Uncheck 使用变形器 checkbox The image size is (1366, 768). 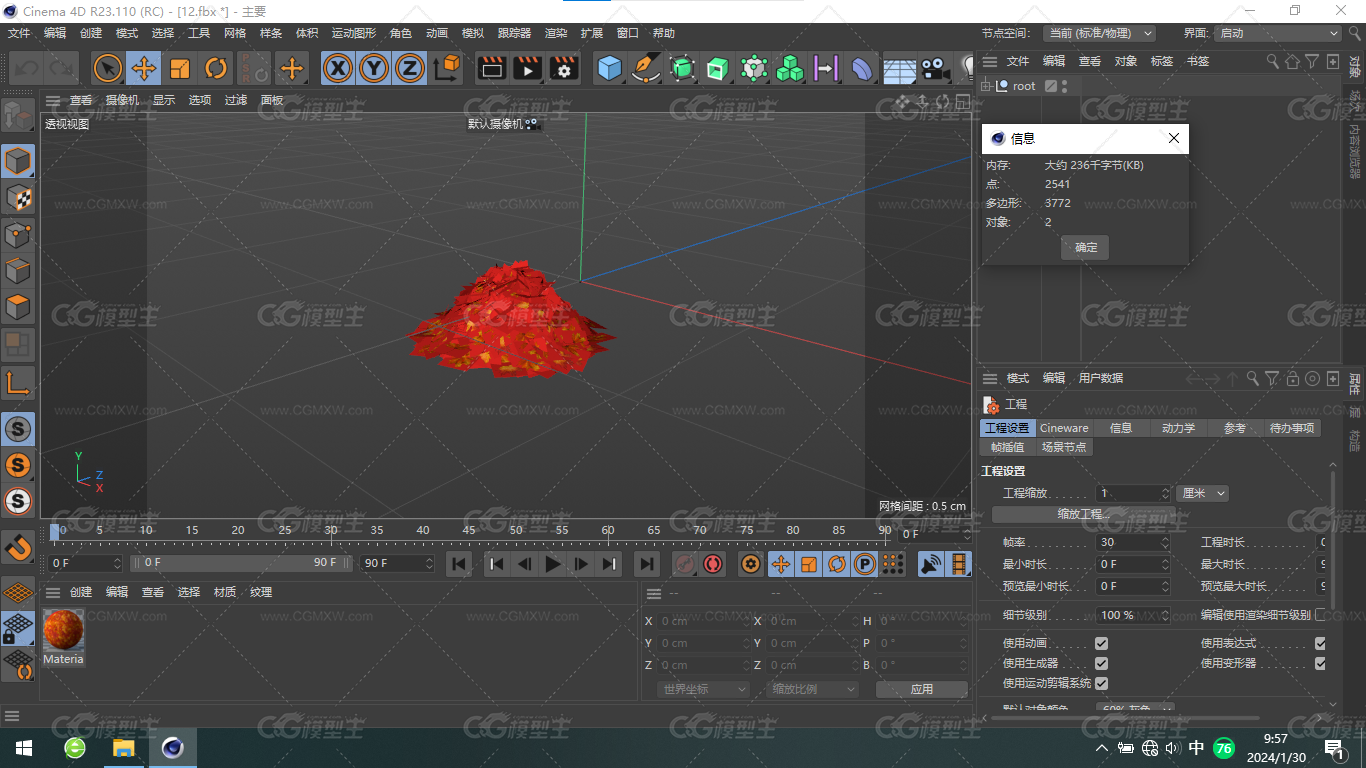click(x=1320, y=663)
